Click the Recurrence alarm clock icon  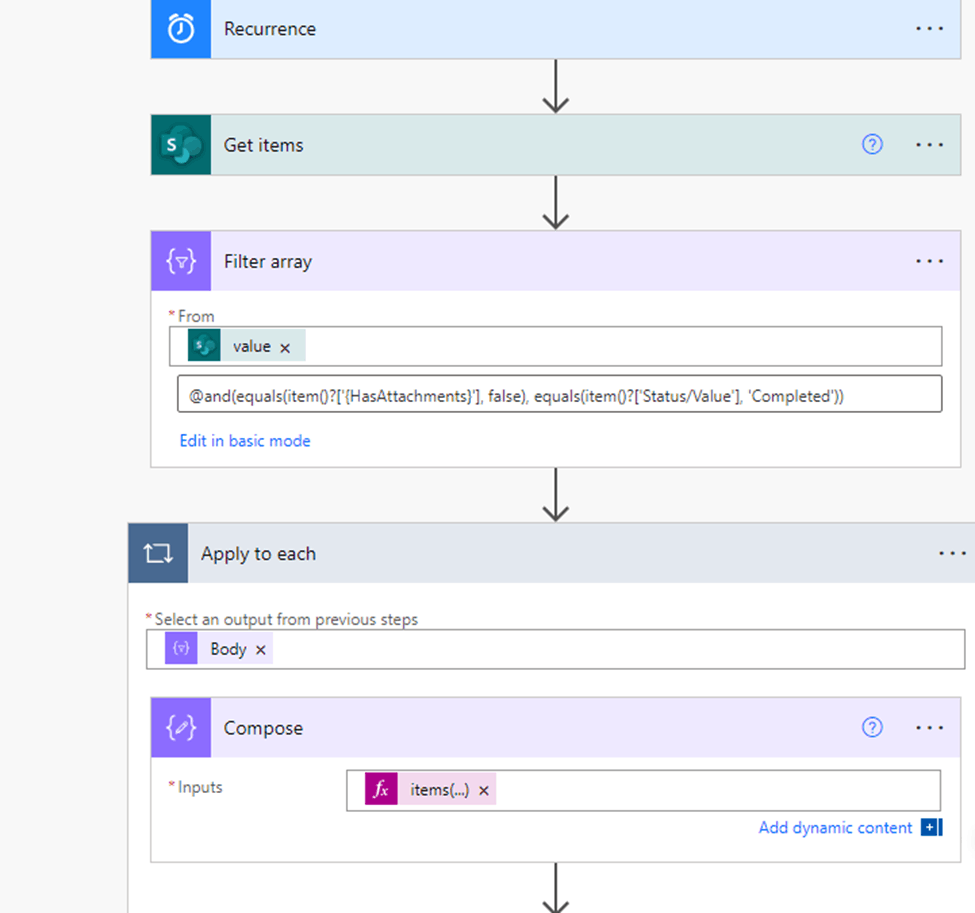tap(181, 29)
